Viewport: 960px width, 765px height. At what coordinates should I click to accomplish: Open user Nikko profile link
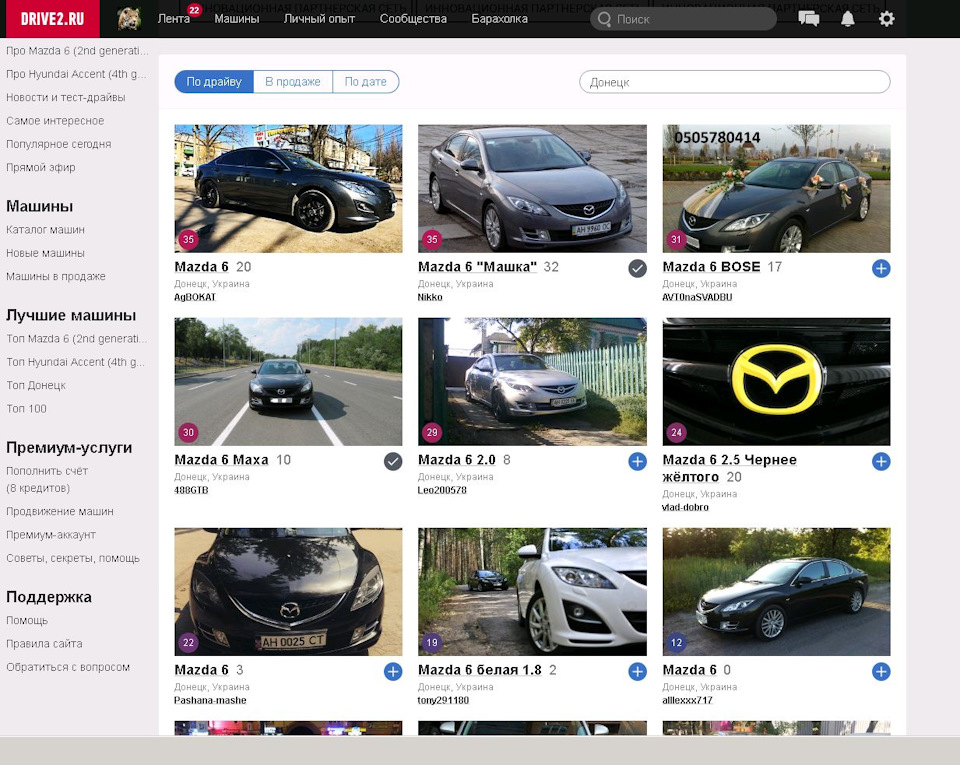coord(430,297)
